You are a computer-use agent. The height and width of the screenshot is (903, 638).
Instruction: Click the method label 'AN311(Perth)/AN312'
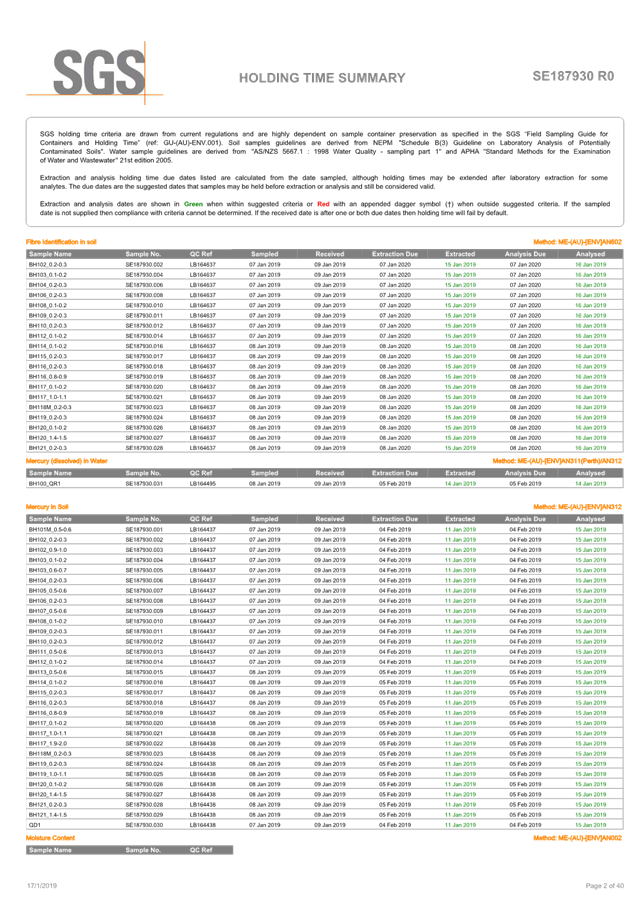557,461
